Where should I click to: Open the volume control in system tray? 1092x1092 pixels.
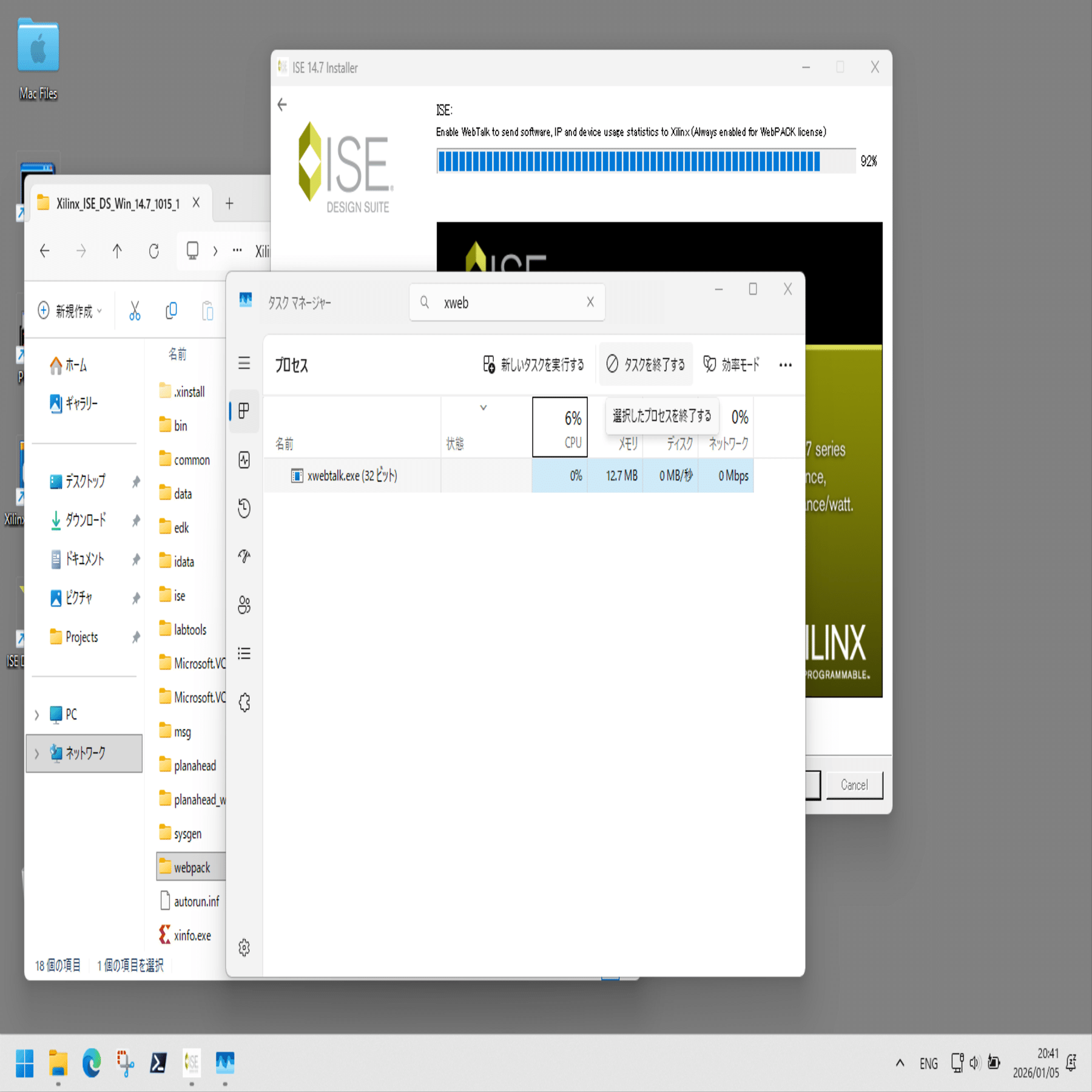[x=974, y=1063]
